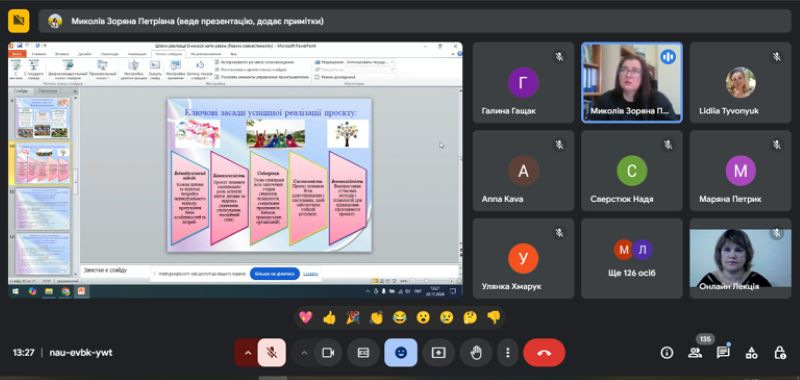
Task: Show the participants list
Action: point(694,352)
